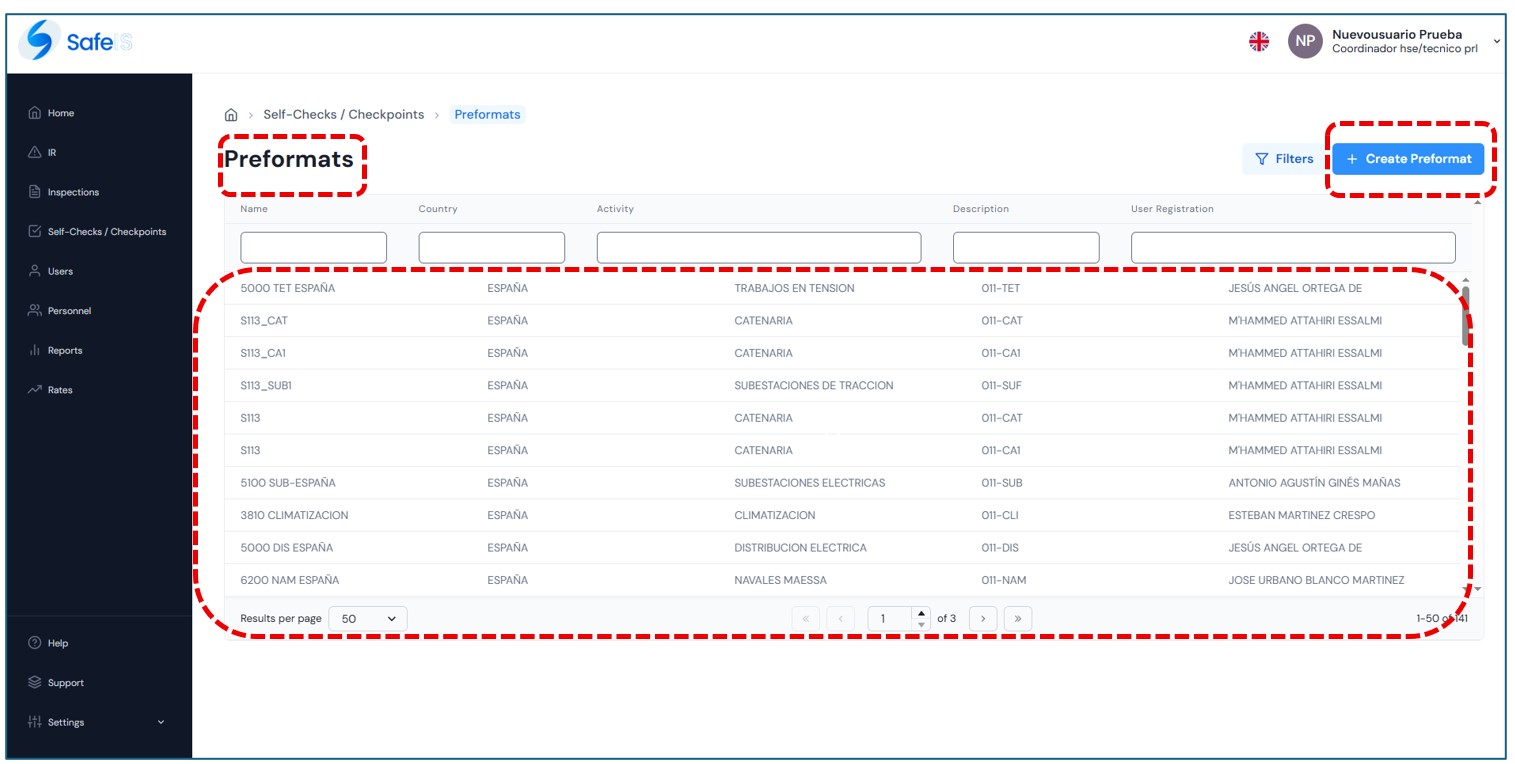Go to Personnel in sidebar
This screenshot has width=1515, height=764.
(x=68, y=311)
